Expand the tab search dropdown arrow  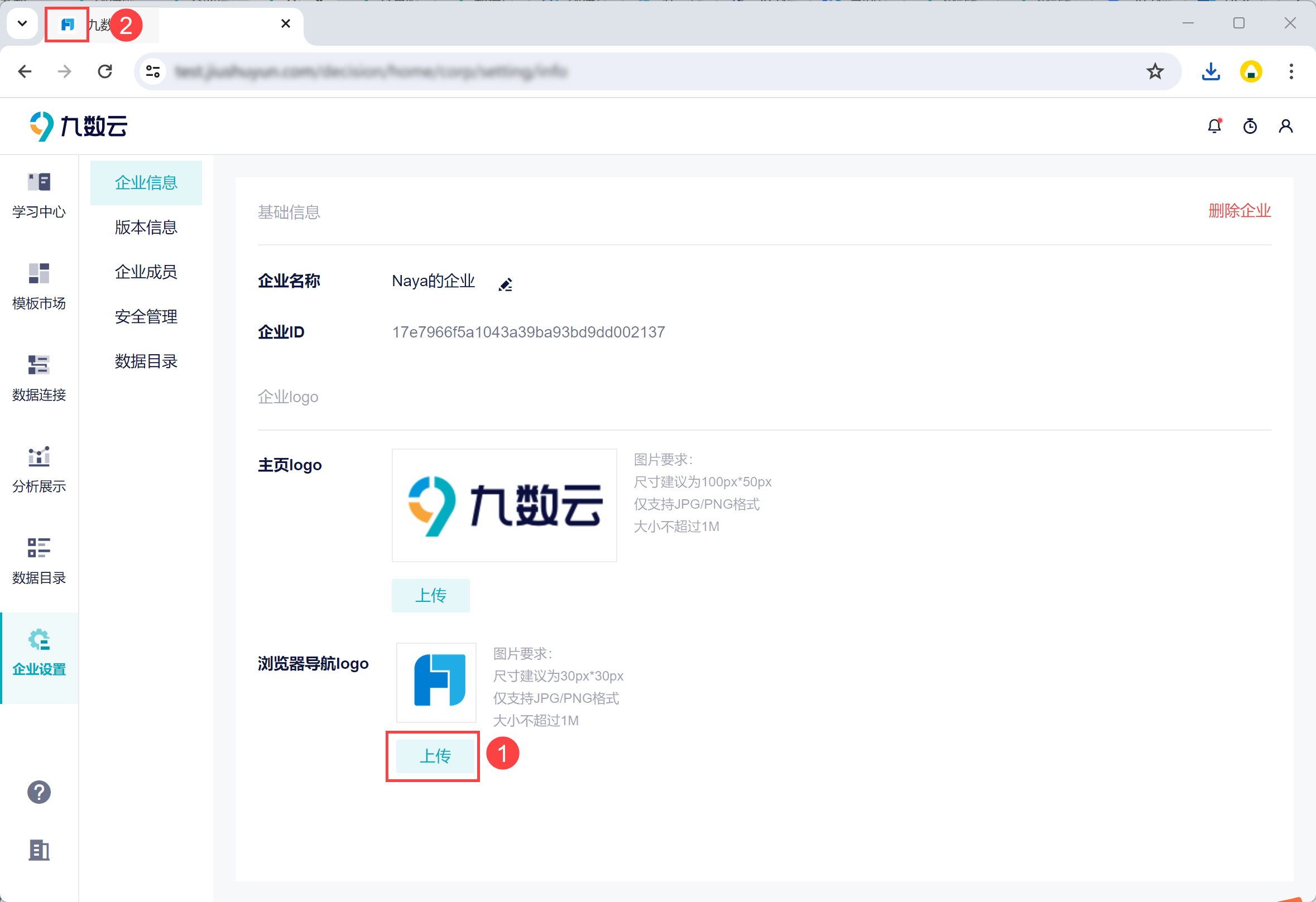(x=23, y=24)
